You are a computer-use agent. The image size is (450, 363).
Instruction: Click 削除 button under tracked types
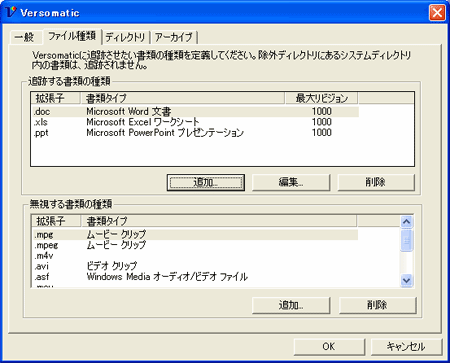pyautogui.click(x=376, y=182)
